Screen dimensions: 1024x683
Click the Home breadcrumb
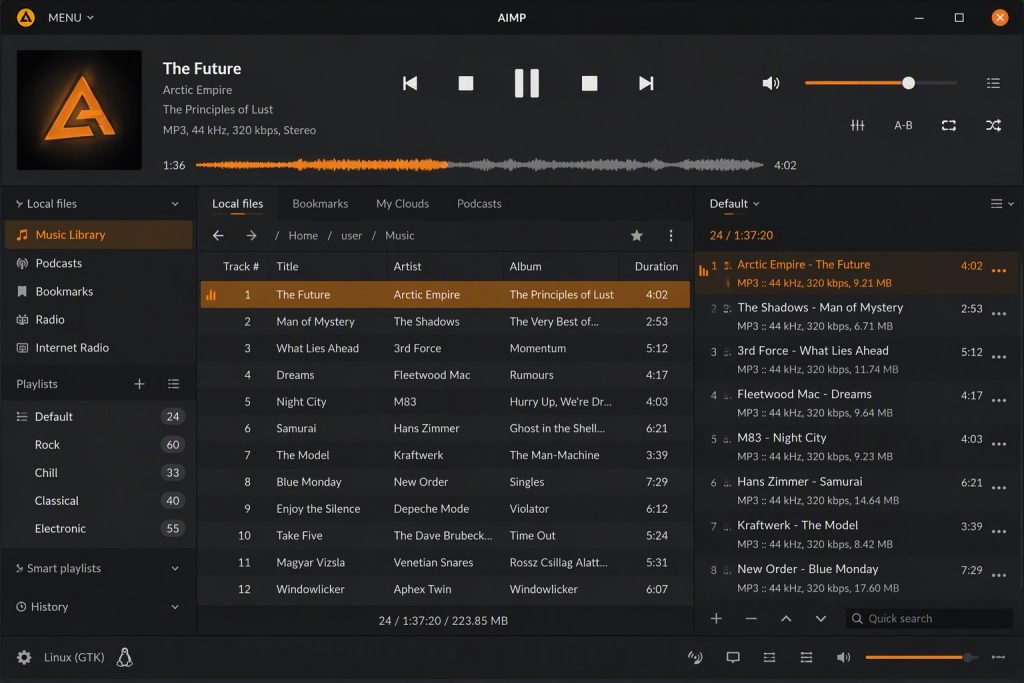pos(303,236)
